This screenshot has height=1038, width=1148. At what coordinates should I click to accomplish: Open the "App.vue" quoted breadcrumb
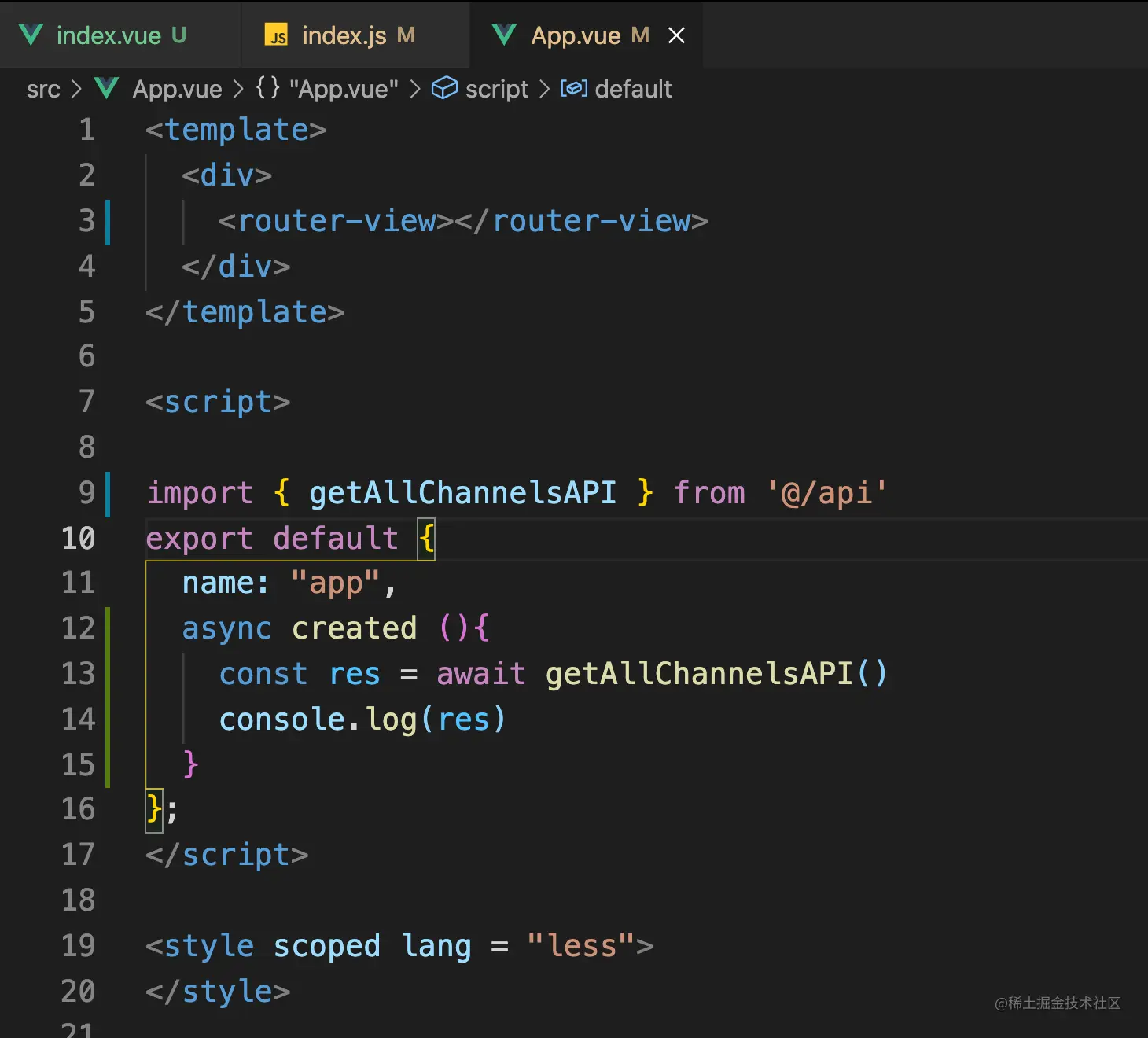click(344, 89)
